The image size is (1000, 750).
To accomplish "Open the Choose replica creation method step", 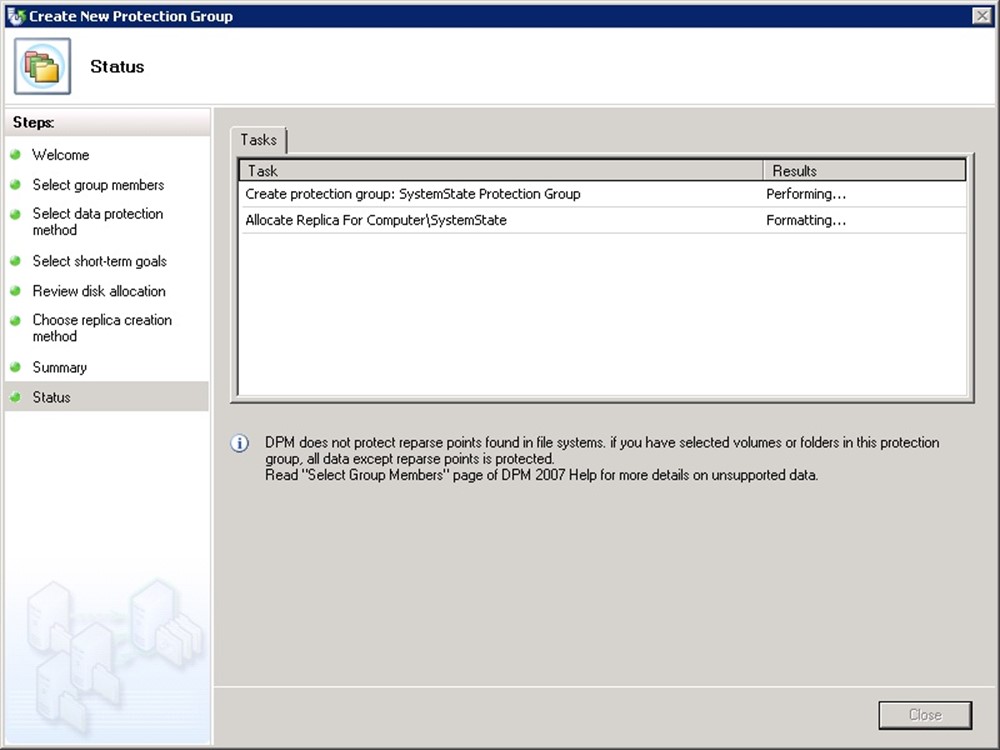I will click(x=102, y=328).
